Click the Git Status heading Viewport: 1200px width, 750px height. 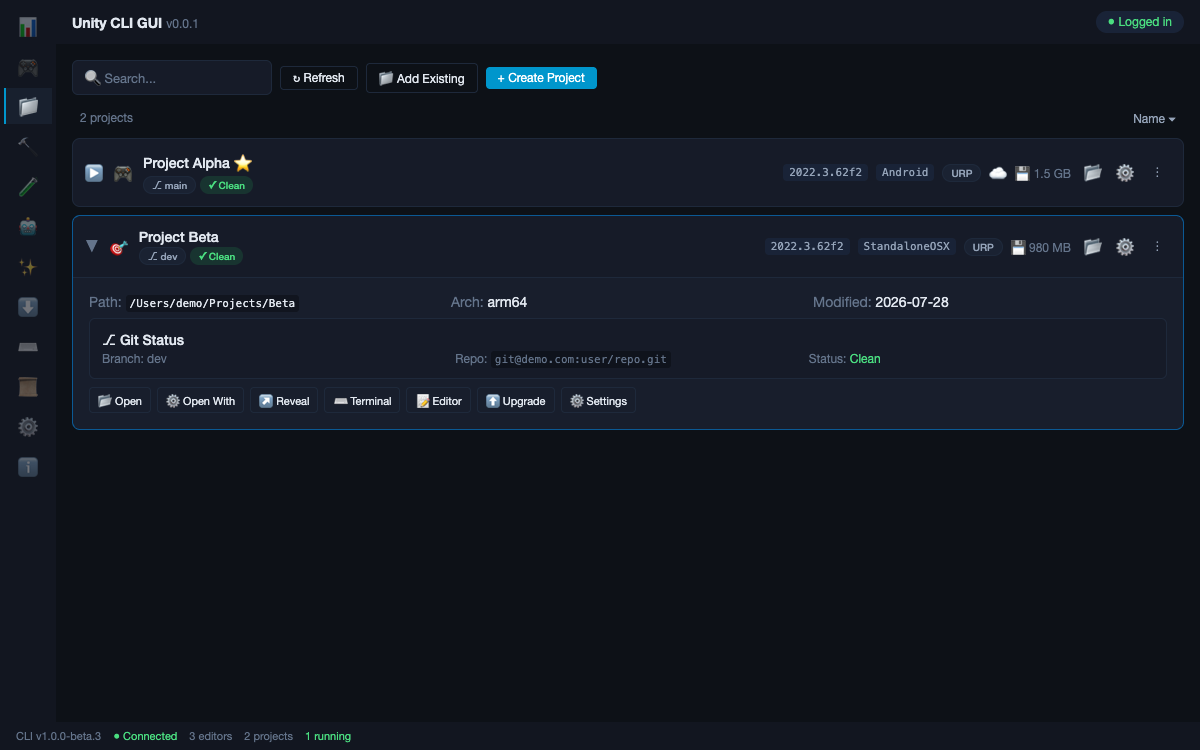tap(143, 340)
